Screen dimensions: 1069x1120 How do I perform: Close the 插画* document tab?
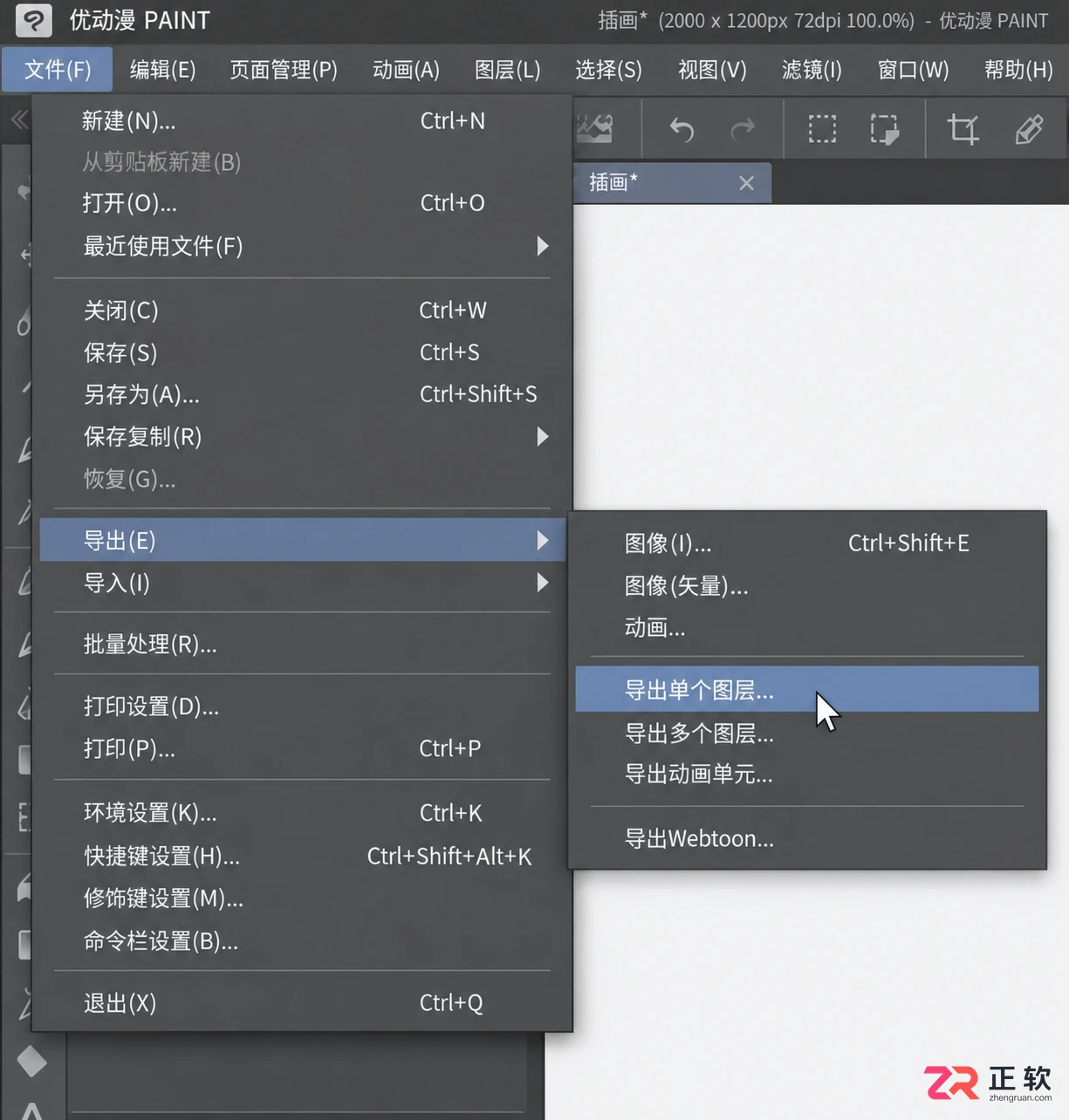pyautogui.click(x=746, y=183)
